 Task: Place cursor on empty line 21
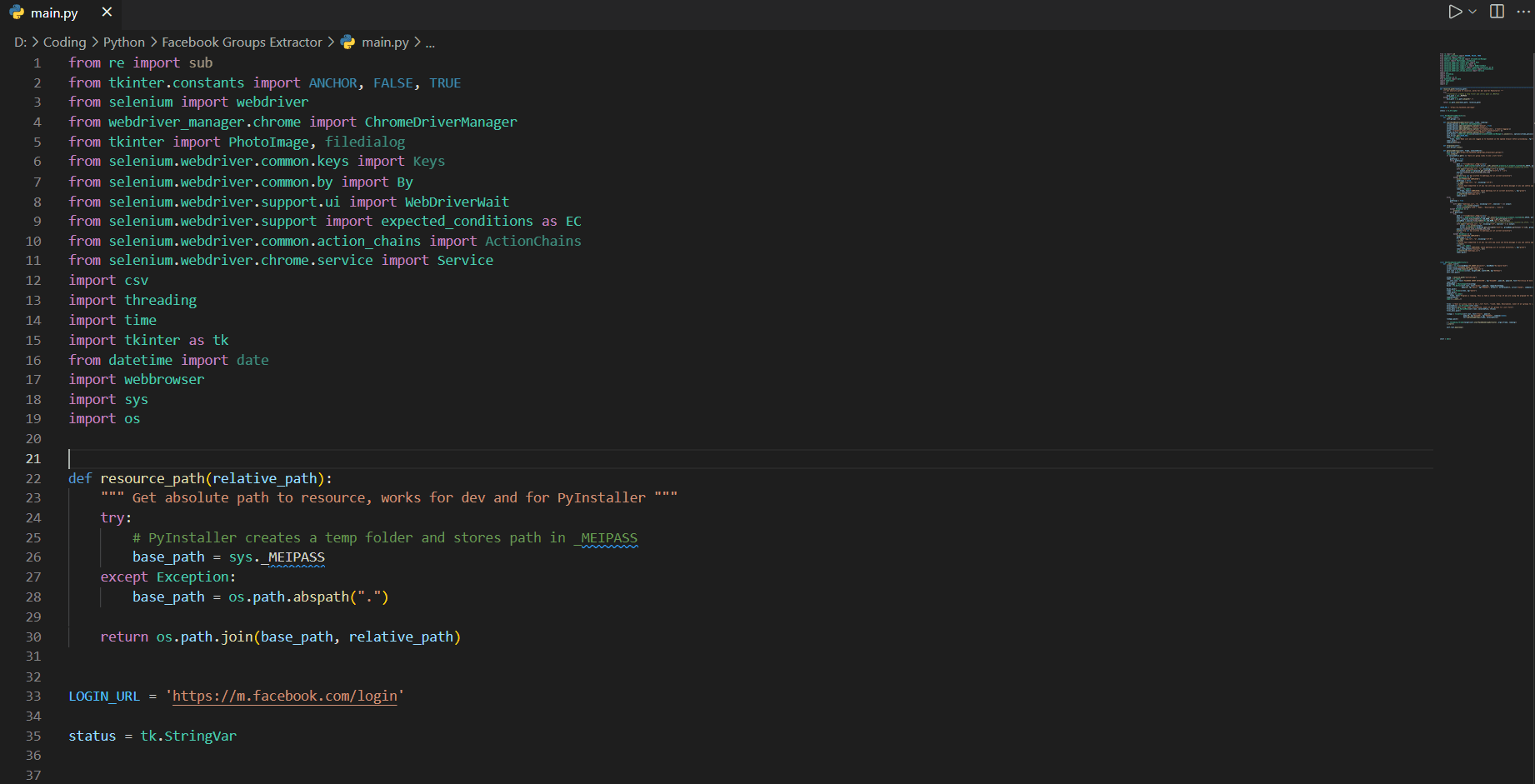pos(750,459)
